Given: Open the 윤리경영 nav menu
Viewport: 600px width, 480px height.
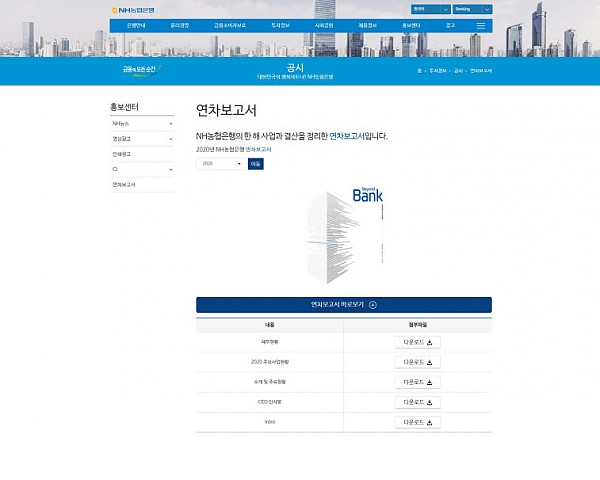Looking at the screenshot, I should [179, 26].
